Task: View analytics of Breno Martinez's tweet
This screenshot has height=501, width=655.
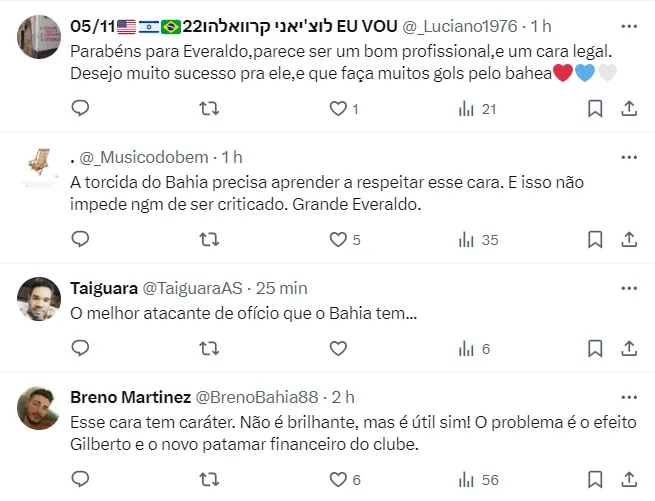Action: click(x=466, y=481)
